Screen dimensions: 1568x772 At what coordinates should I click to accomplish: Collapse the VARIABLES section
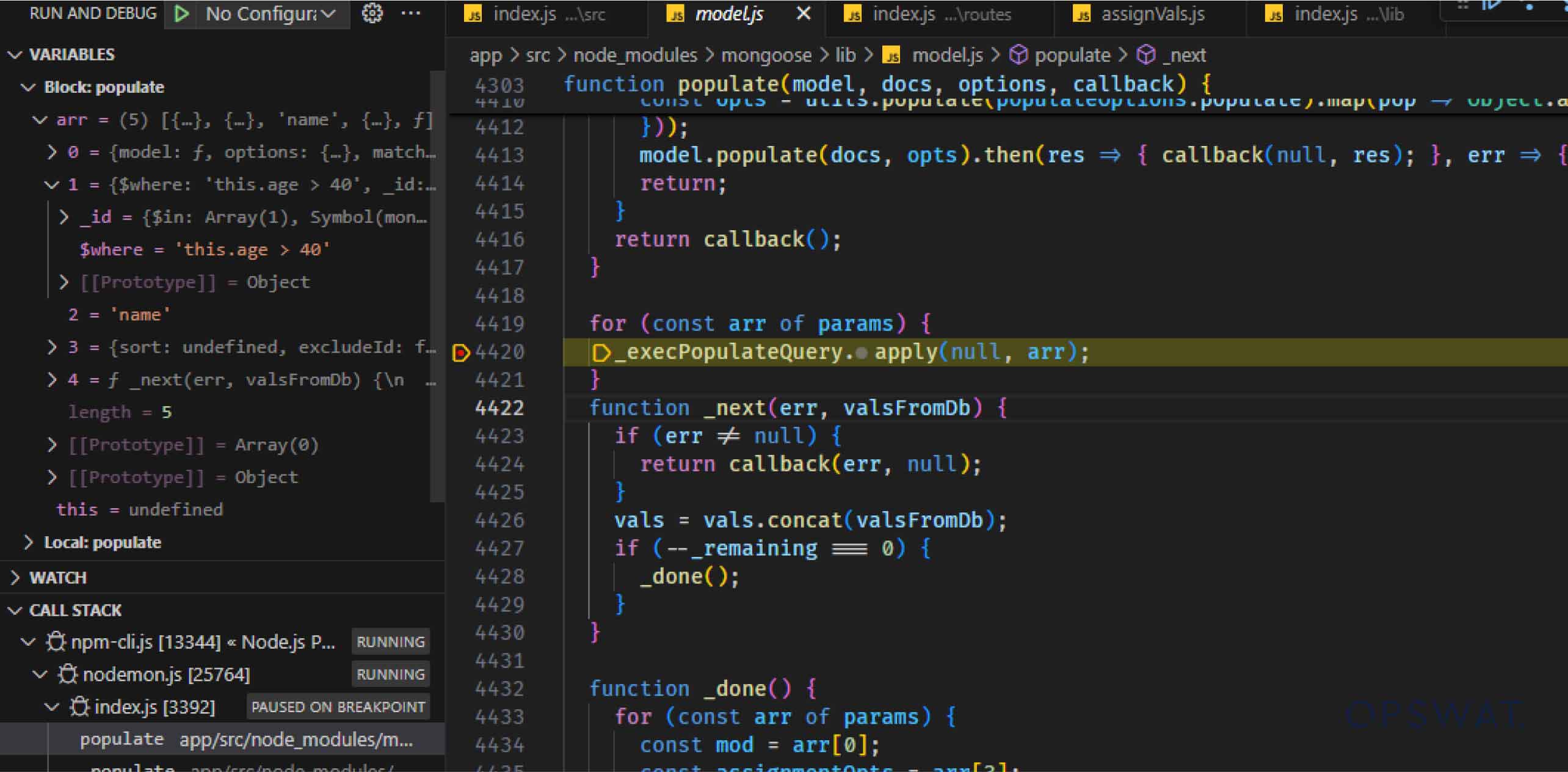pos(15,54)
